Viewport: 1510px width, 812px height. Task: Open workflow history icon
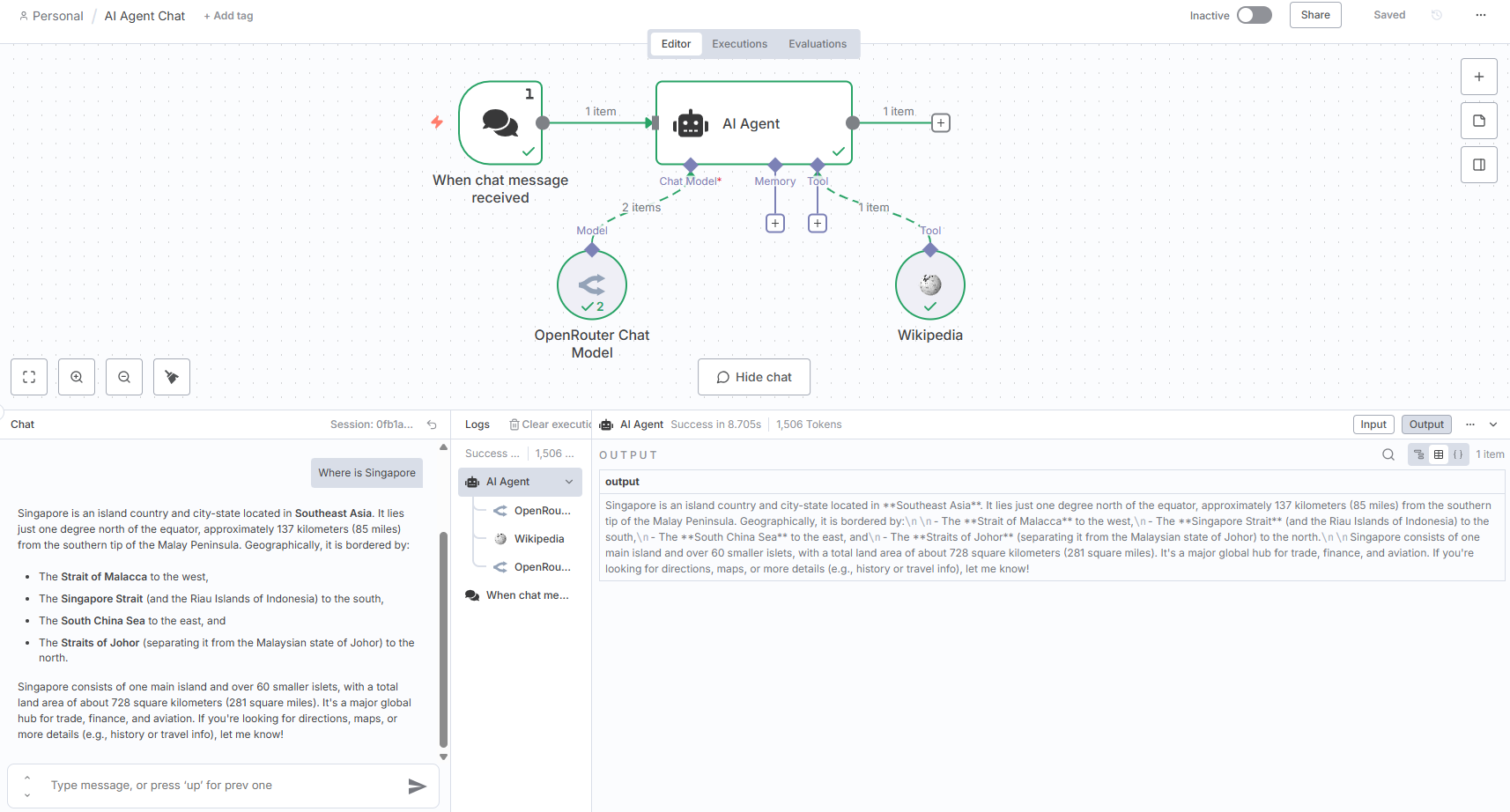point(1437,15)
